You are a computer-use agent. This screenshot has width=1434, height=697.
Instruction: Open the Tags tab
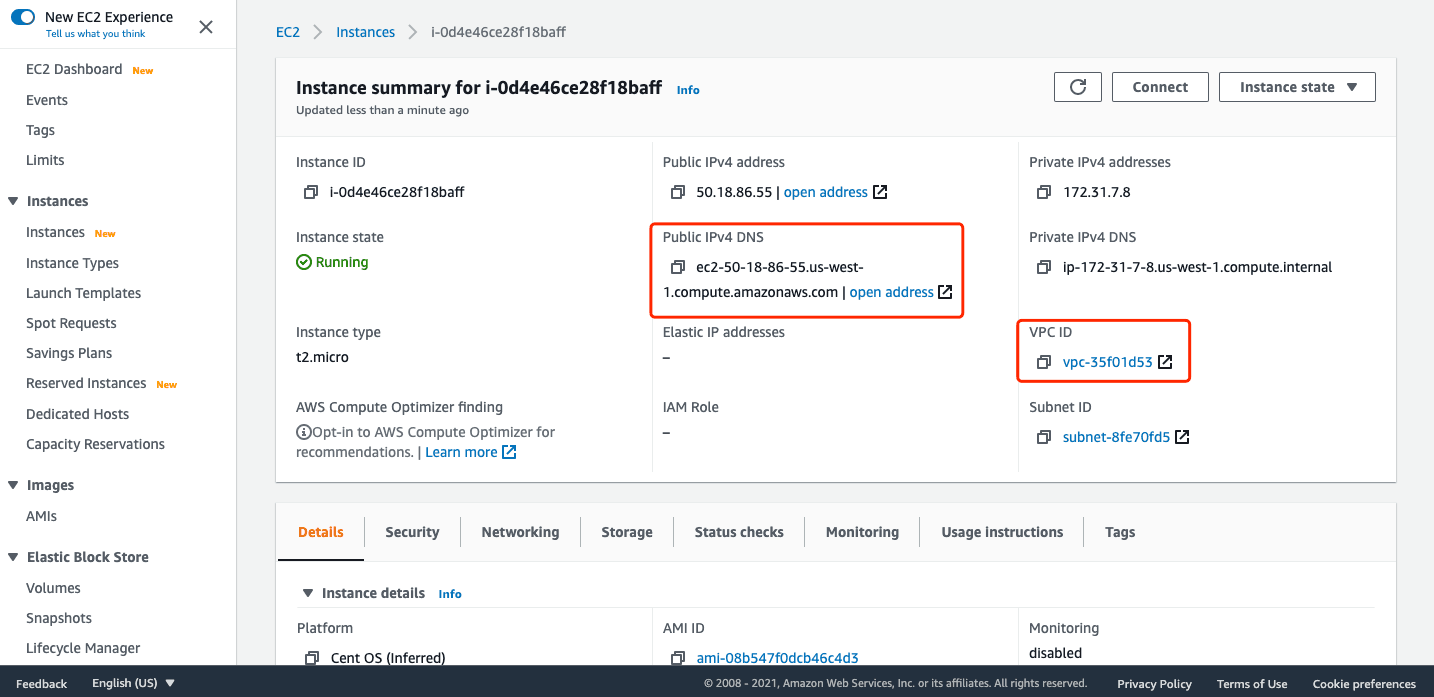click(x=1120, y=532)
